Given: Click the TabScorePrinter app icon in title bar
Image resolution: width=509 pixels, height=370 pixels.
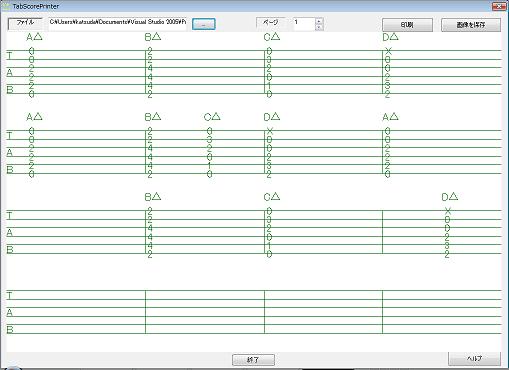Looking at the screenshot, I should click(6, 6).
